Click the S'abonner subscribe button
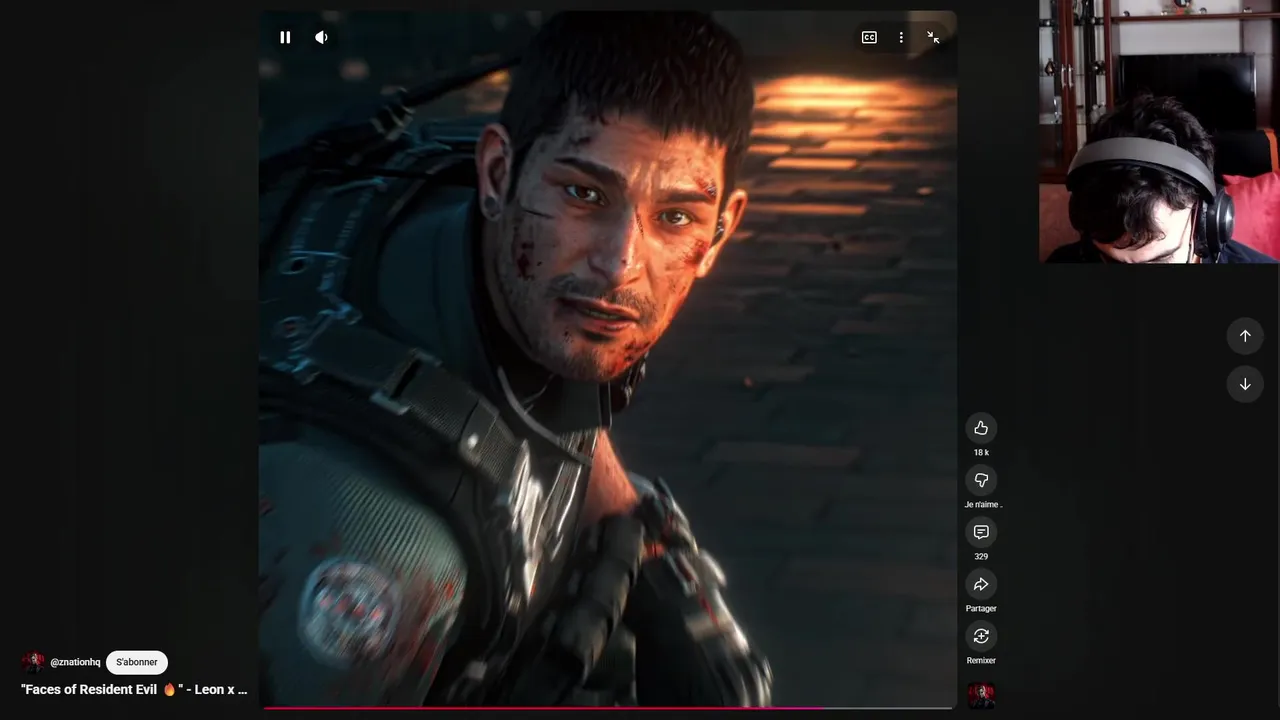This screenshot has height=720, width=1280. coord(137,662)
